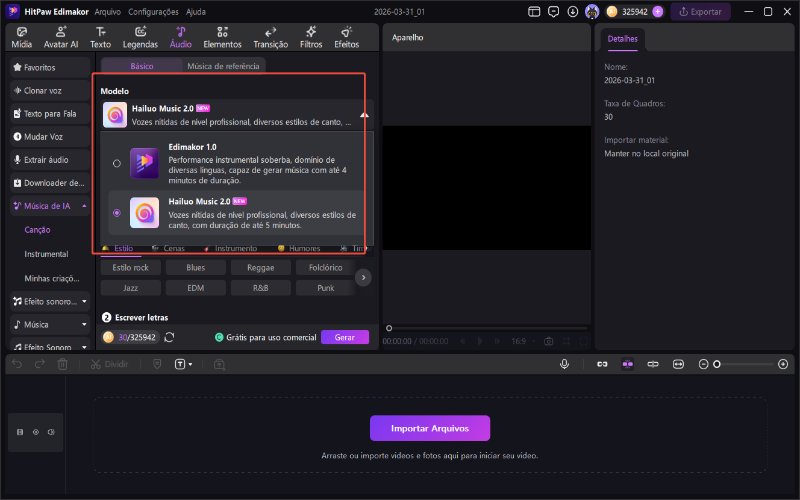Viewport: 800px width, 500px height.
Task: Open the Transição effects panel
Action: pos(270,38)
